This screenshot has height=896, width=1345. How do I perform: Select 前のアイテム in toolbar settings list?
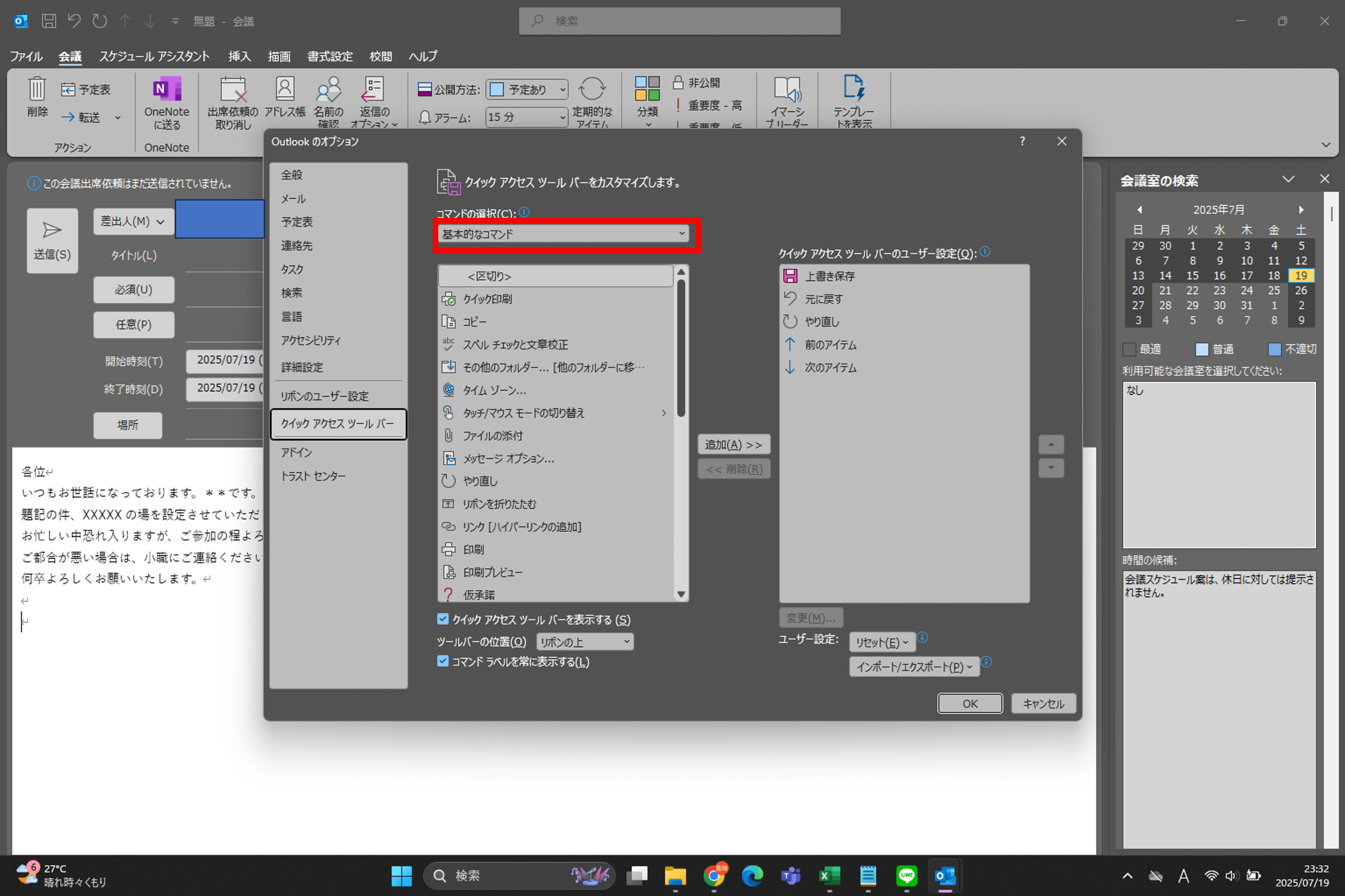click(x=904, y=345)
